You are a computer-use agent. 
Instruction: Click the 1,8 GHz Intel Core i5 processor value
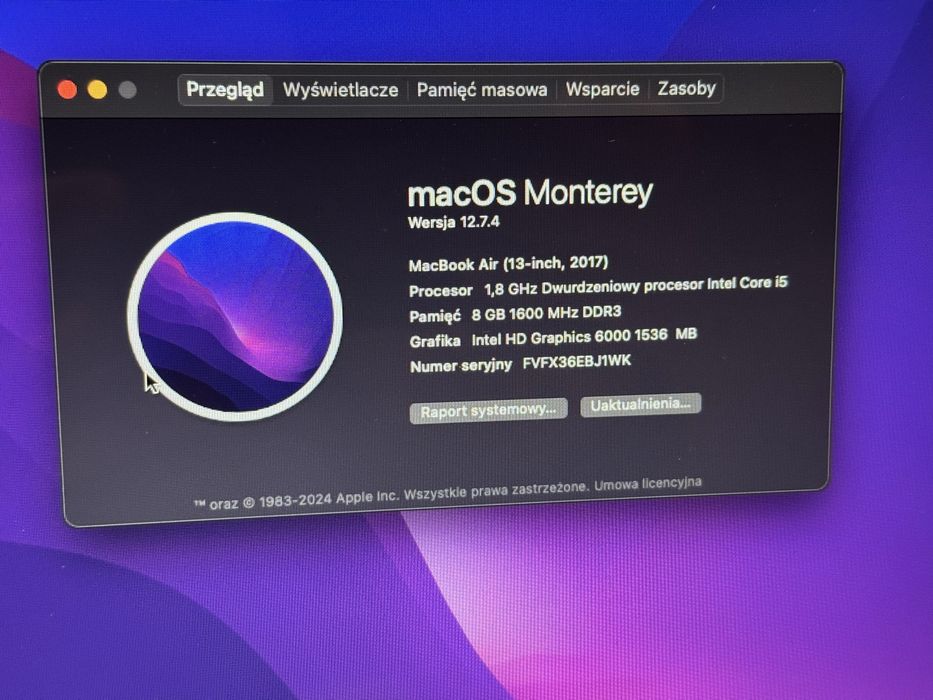pos(635,286)
